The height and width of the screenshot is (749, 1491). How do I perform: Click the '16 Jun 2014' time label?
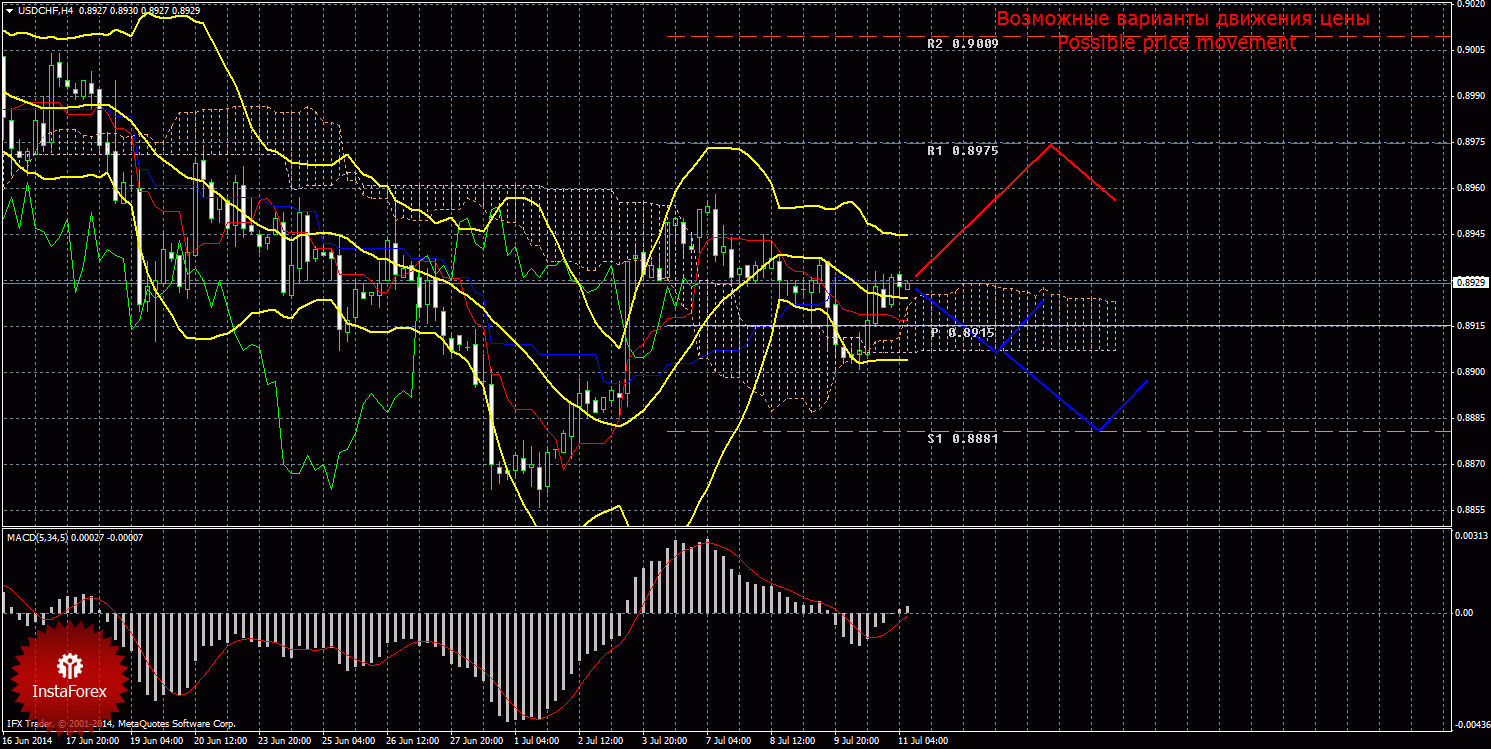pos(27,742)
